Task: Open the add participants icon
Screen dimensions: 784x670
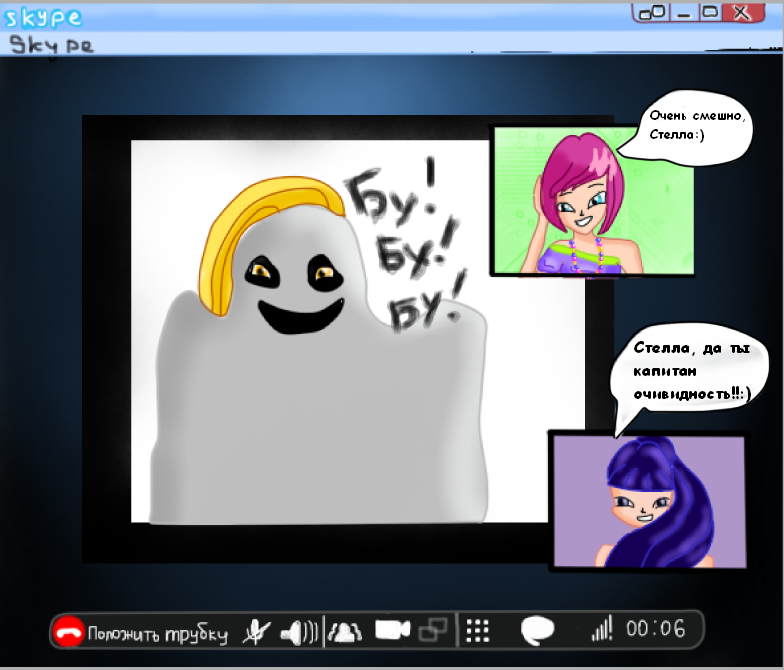Action: pos(345,631)
